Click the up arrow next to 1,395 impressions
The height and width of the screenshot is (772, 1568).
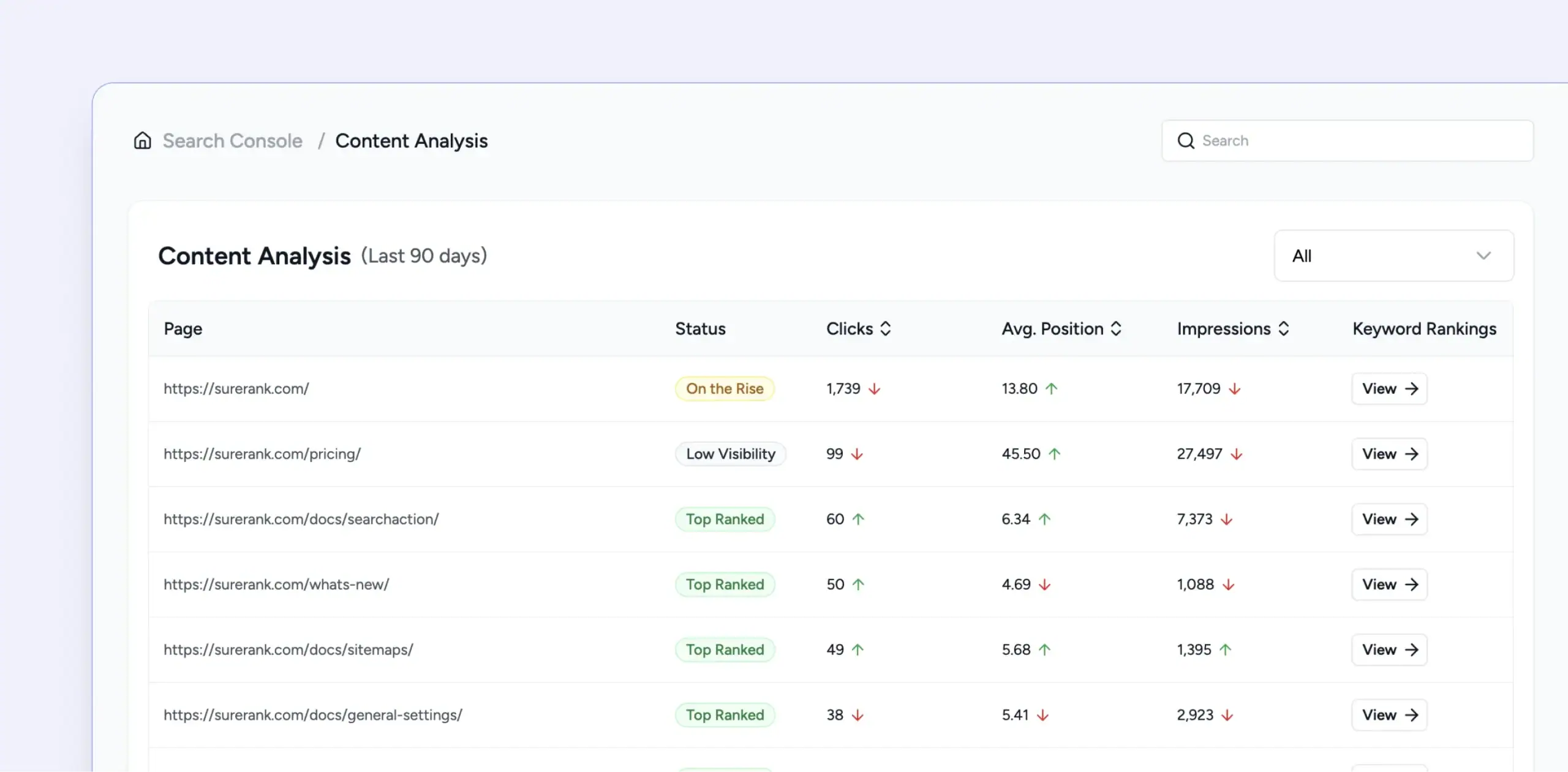tap(1226, 649)
